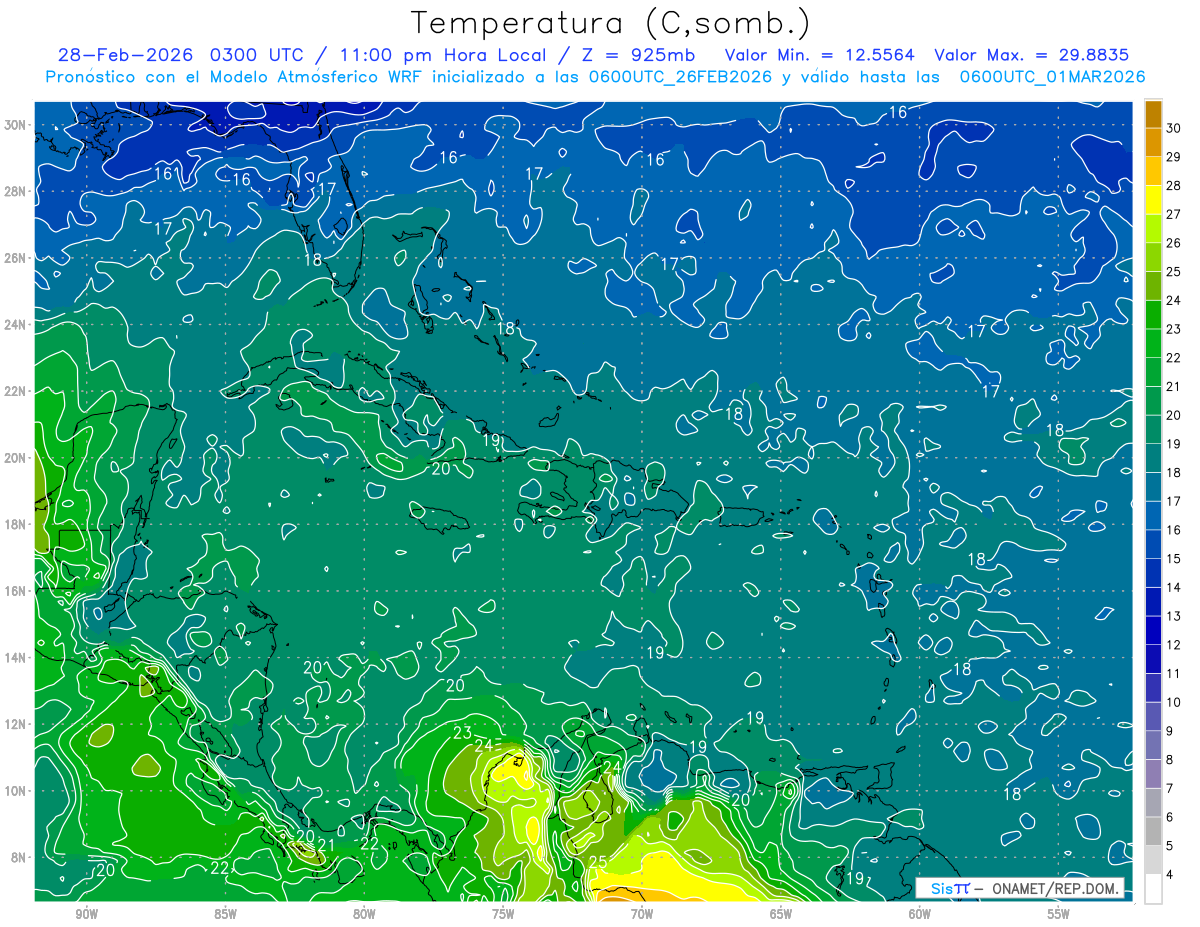Click purple legend segment between 7 and 8
This screenshot has width=1200, height=927.
[1153, 774]
